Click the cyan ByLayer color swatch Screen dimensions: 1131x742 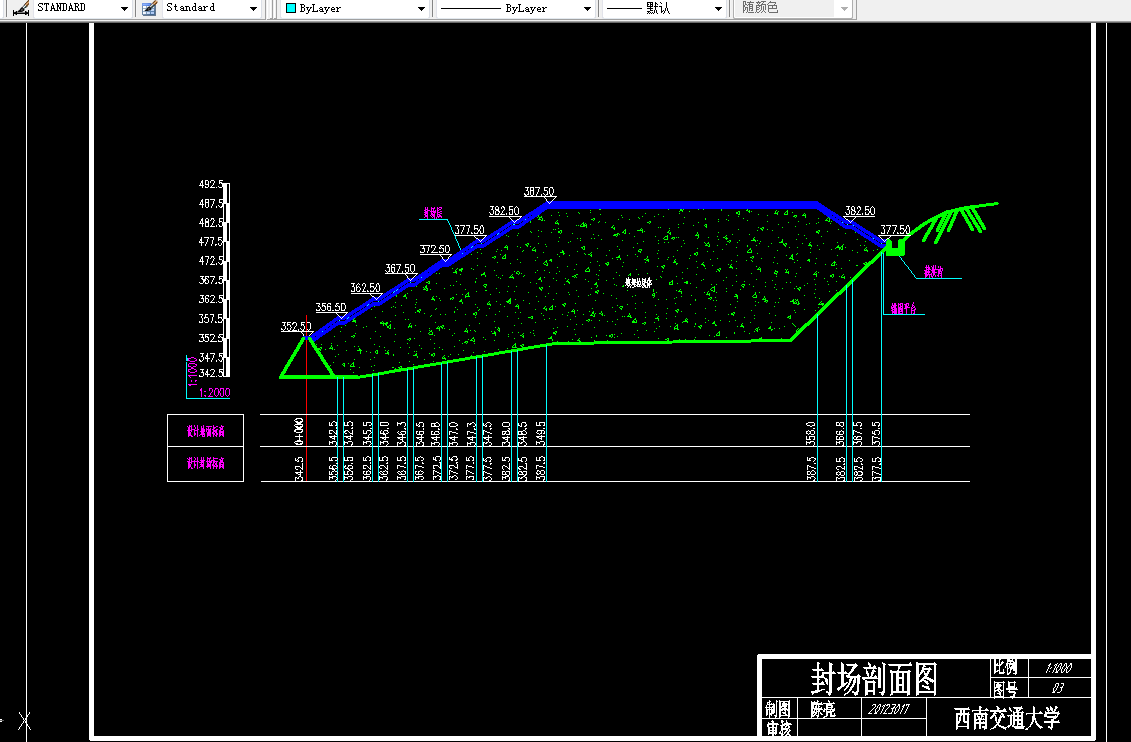click(x=291, y=9)
